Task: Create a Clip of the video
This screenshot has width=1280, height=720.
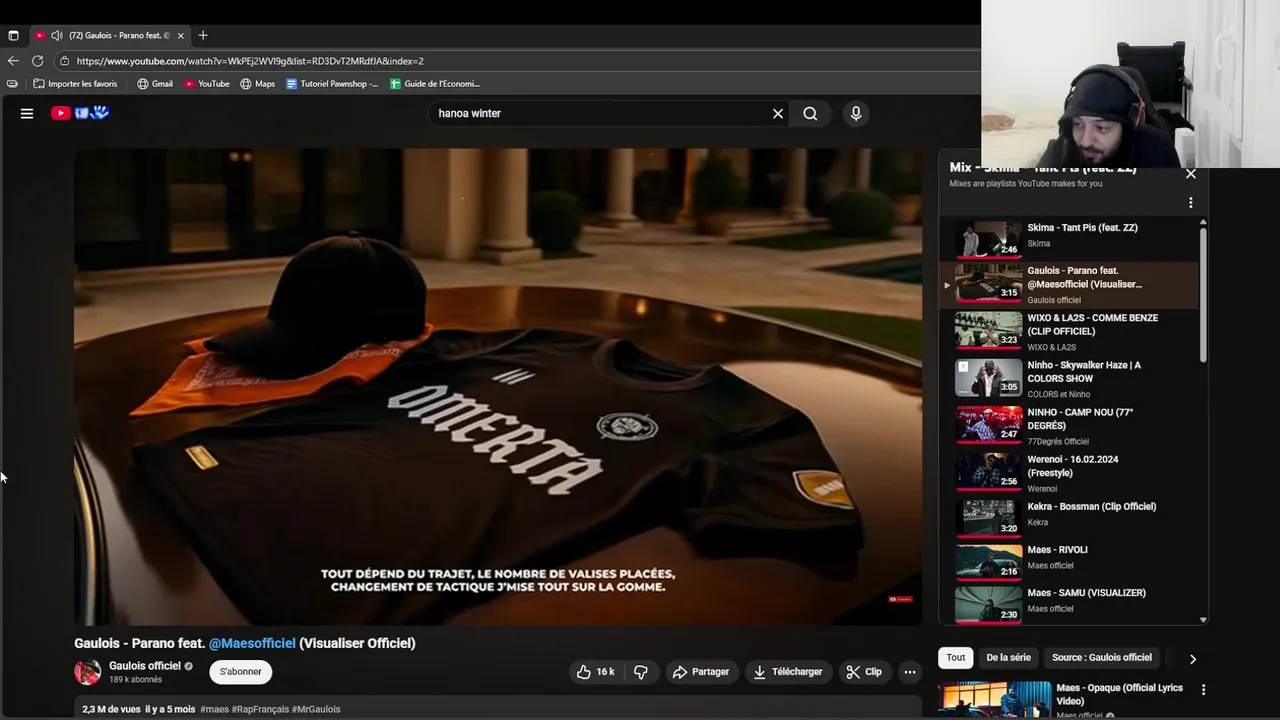Action: [x=865, y=672]
